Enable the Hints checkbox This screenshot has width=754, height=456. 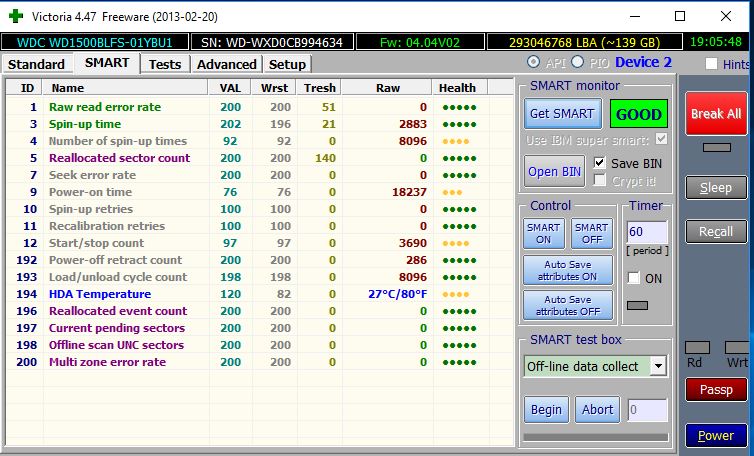(x=712, y=64)
